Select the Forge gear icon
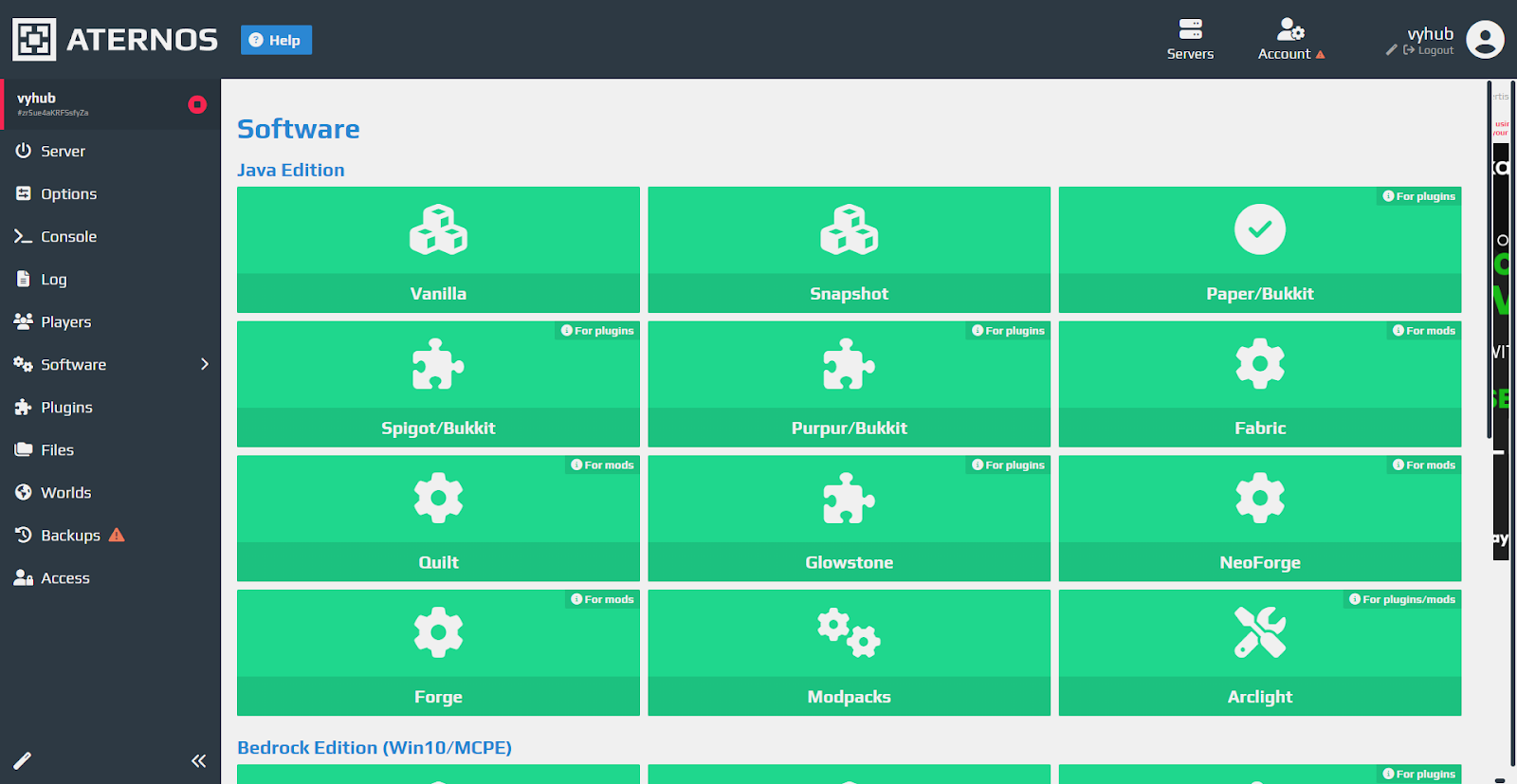 click(438, 632)
